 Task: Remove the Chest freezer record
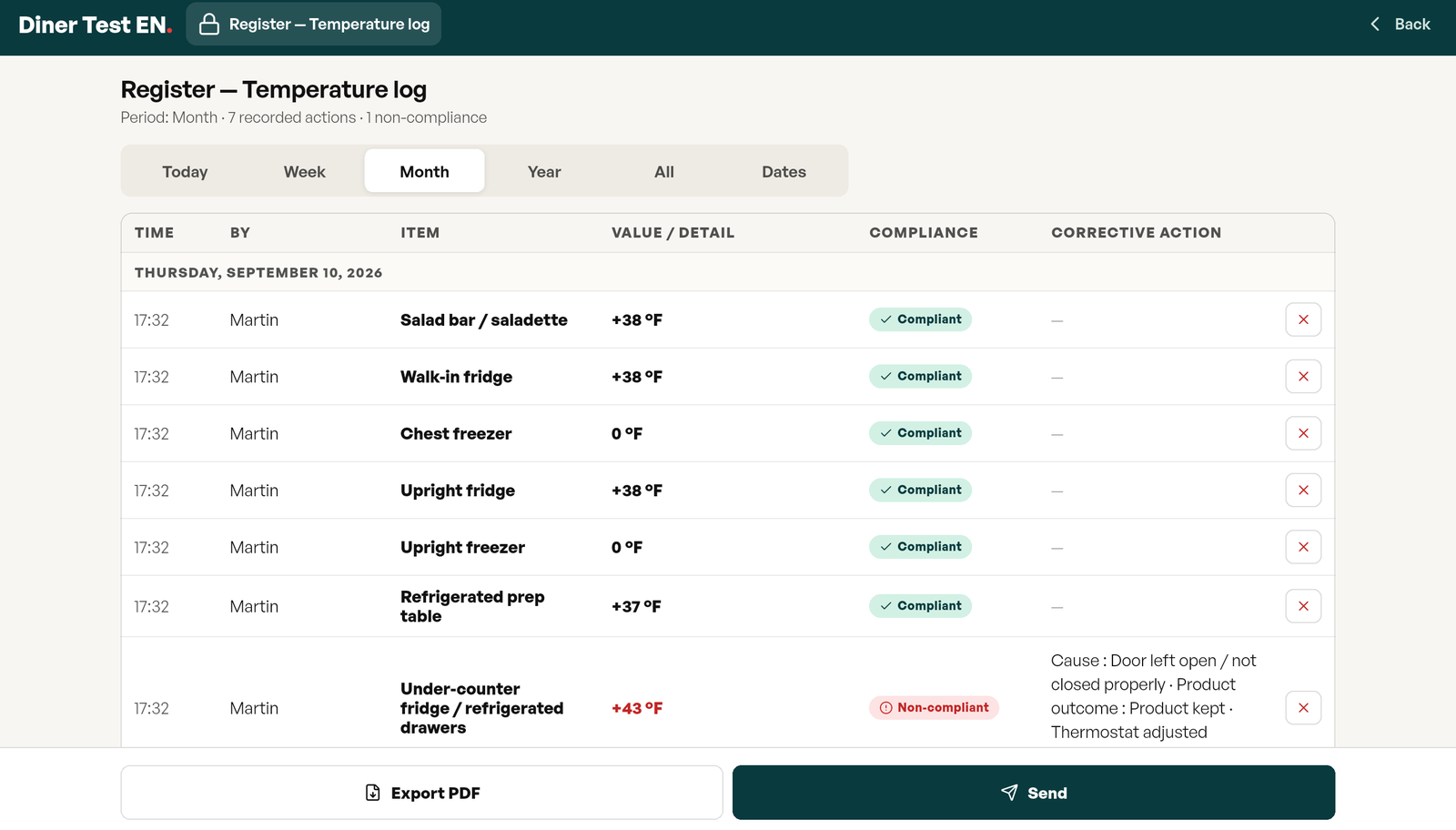1303,433
